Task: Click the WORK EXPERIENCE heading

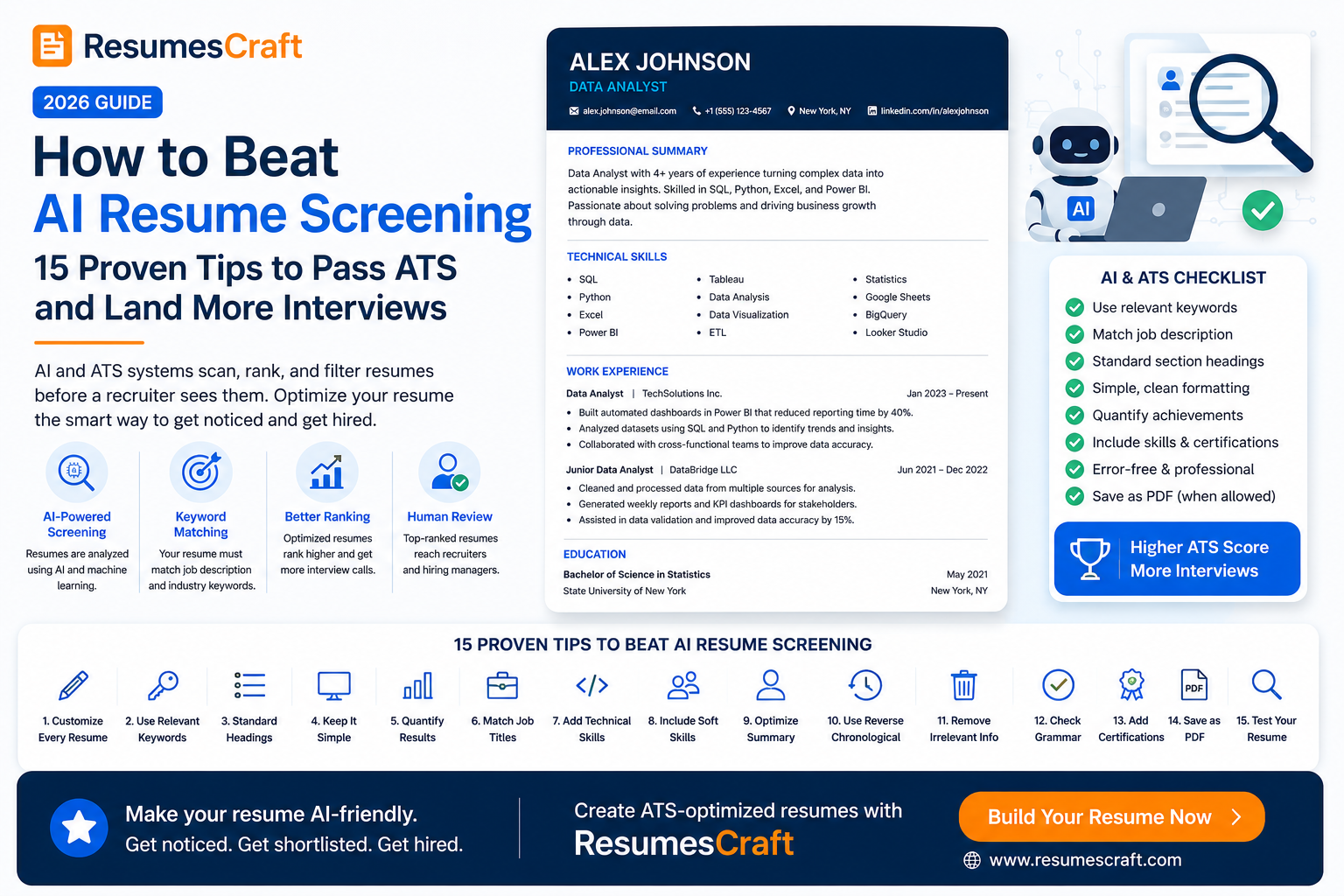Action: [617, 371]
